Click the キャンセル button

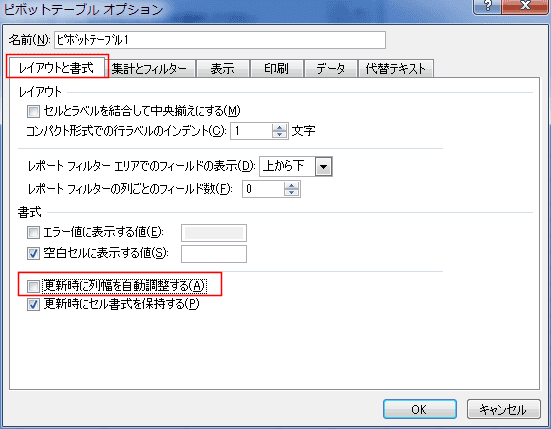503,409
